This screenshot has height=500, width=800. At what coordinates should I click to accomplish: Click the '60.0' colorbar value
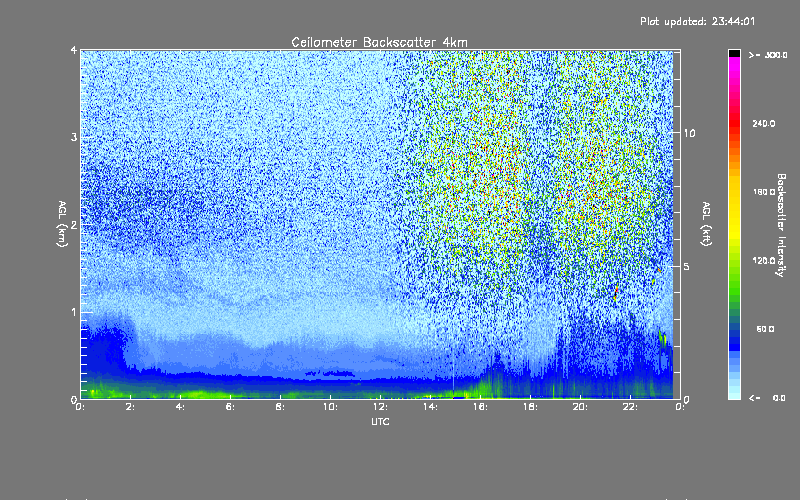765,329
